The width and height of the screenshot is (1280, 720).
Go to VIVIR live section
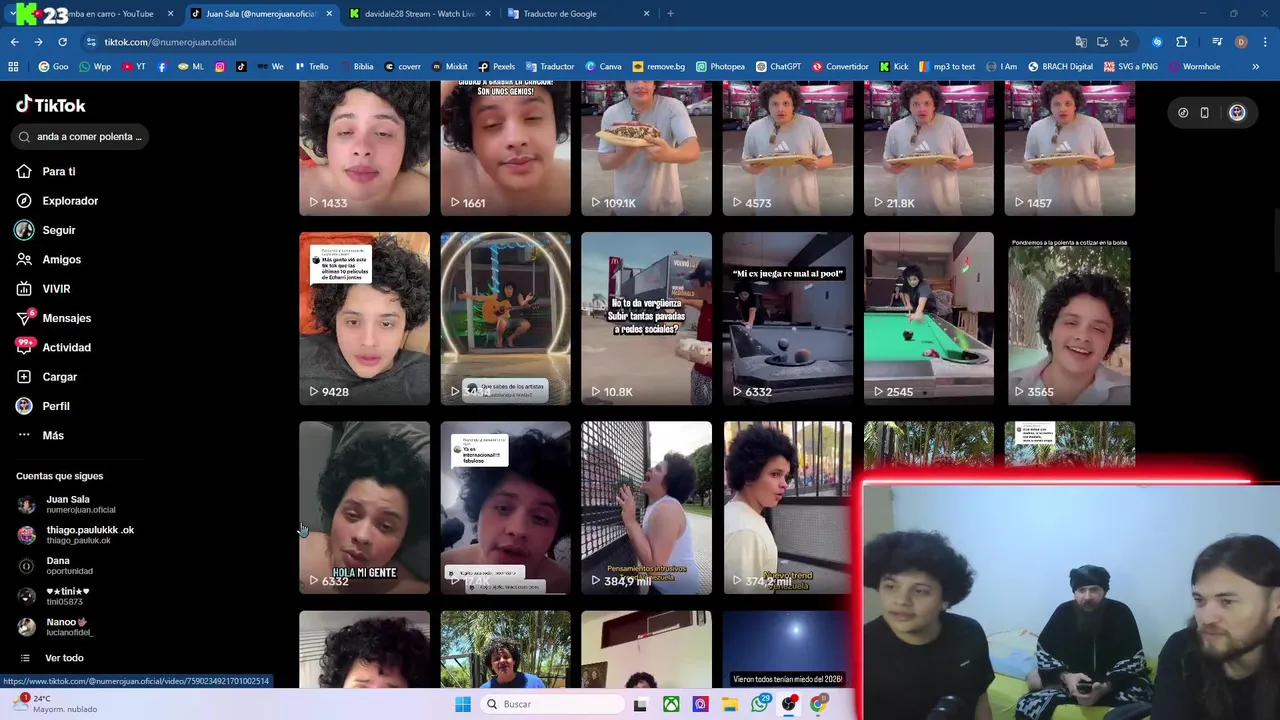coord(44,289)
